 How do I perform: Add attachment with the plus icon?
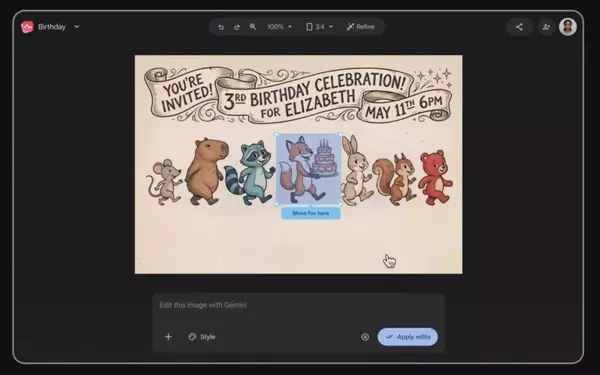click(168, 337)
